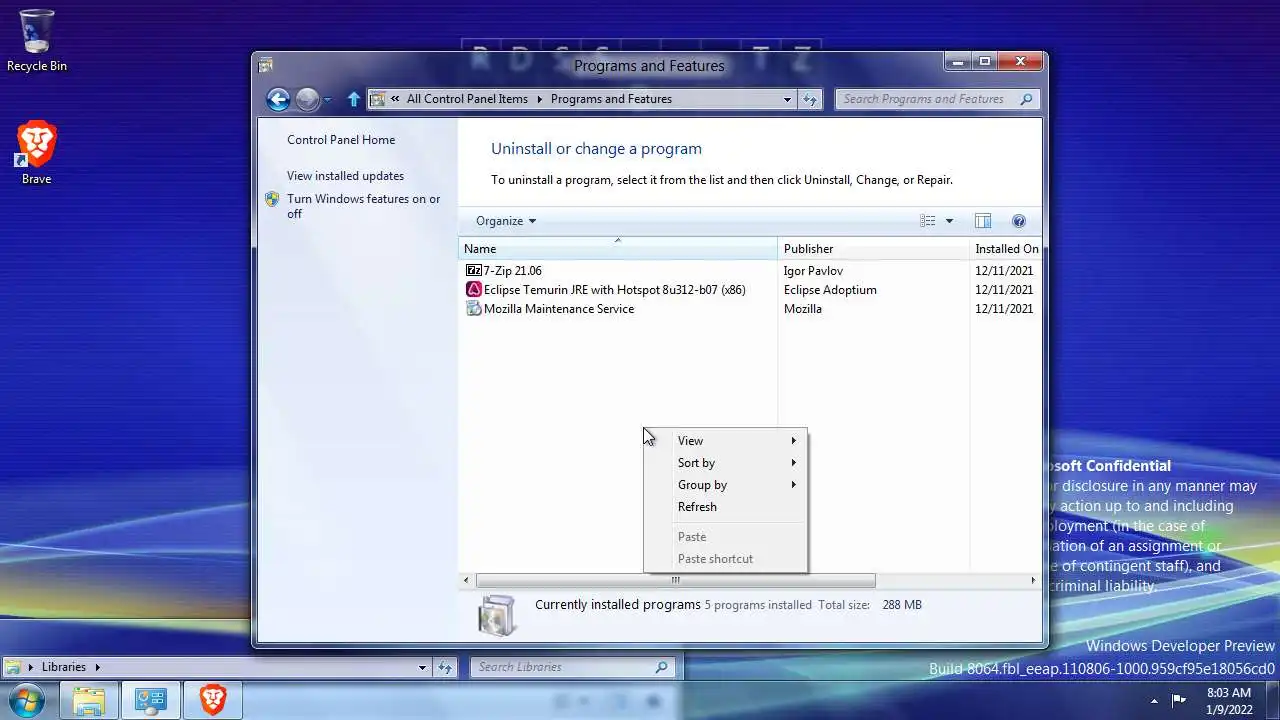Sort by the Installed On column header
This screenshot has width=1280, height=720.
click(1006, 249)
